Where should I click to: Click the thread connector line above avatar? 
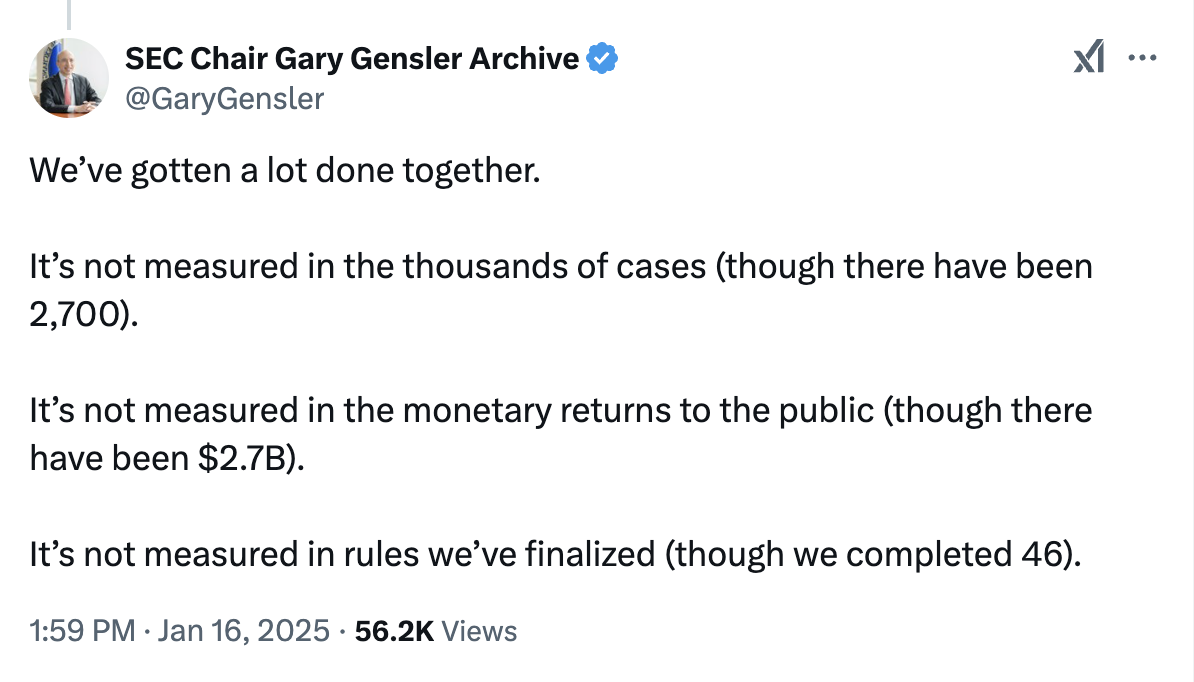(69, 14)
